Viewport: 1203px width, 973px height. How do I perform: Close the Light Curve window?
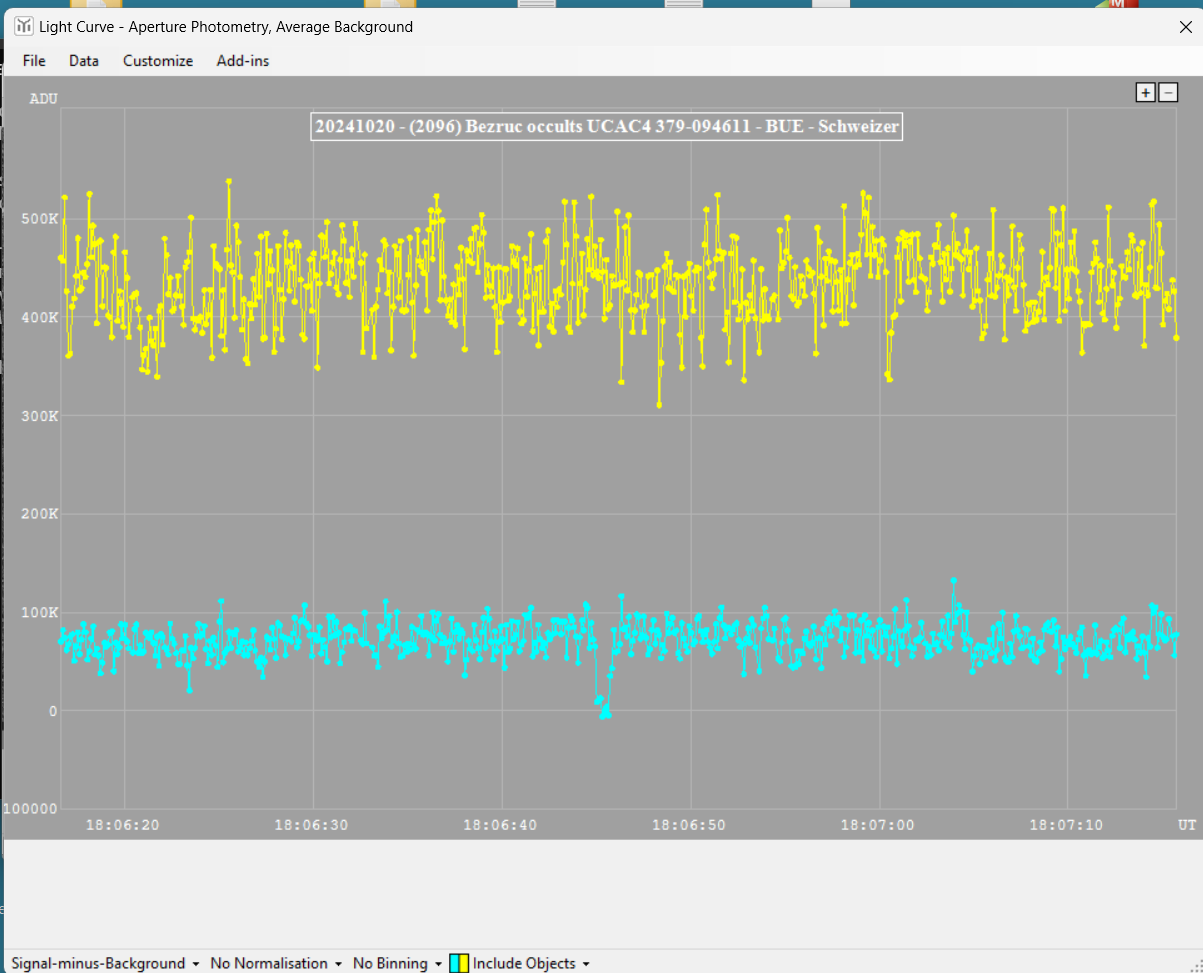click(1185, 27)
